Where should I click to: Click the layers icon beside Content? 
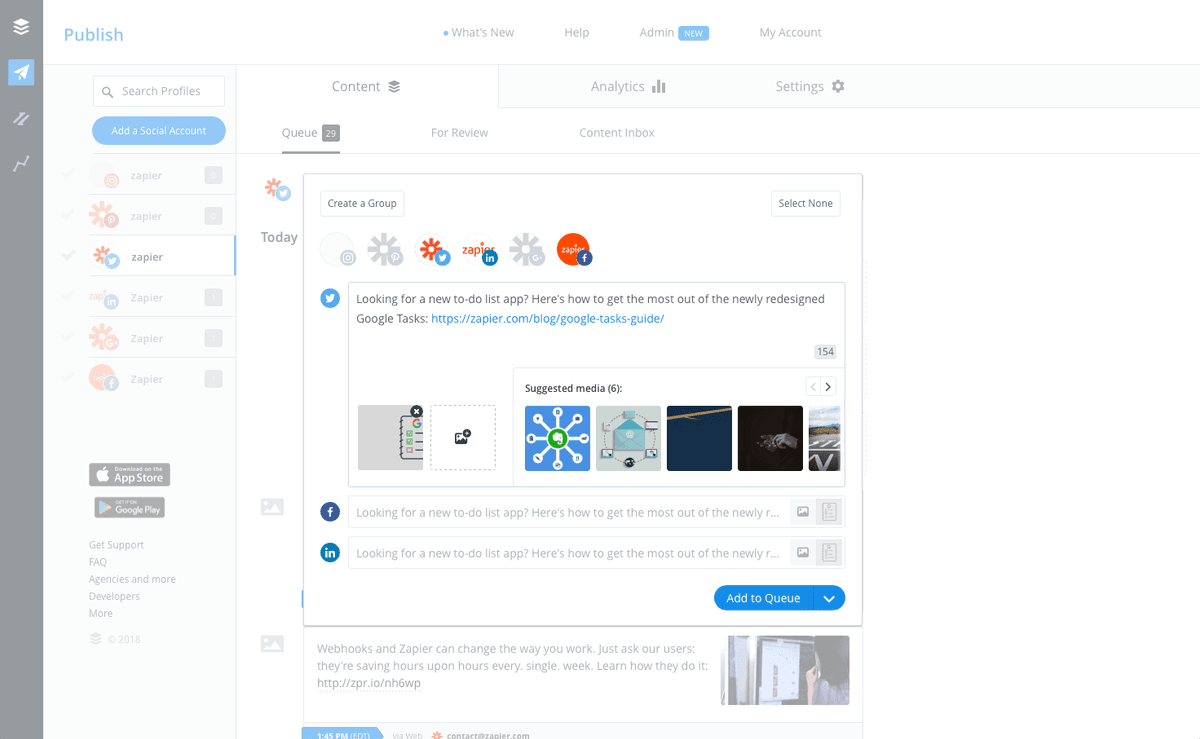394,86
